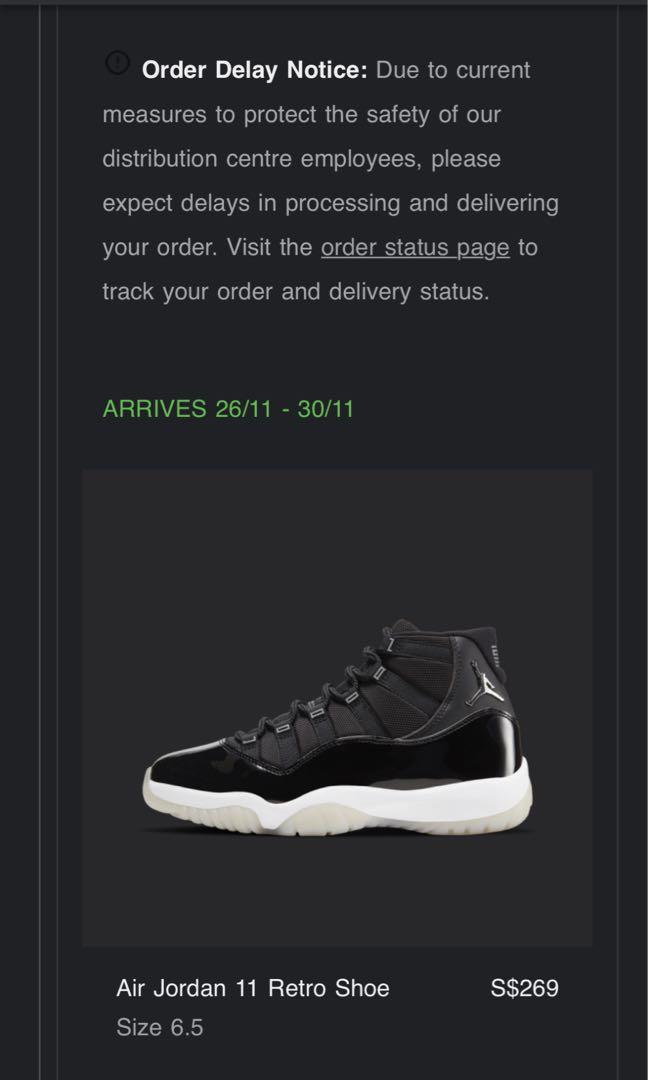648x1080 pixels.
Task: Select the Air Jordan 11 Retro Shoe name
Action: point(253,988)
